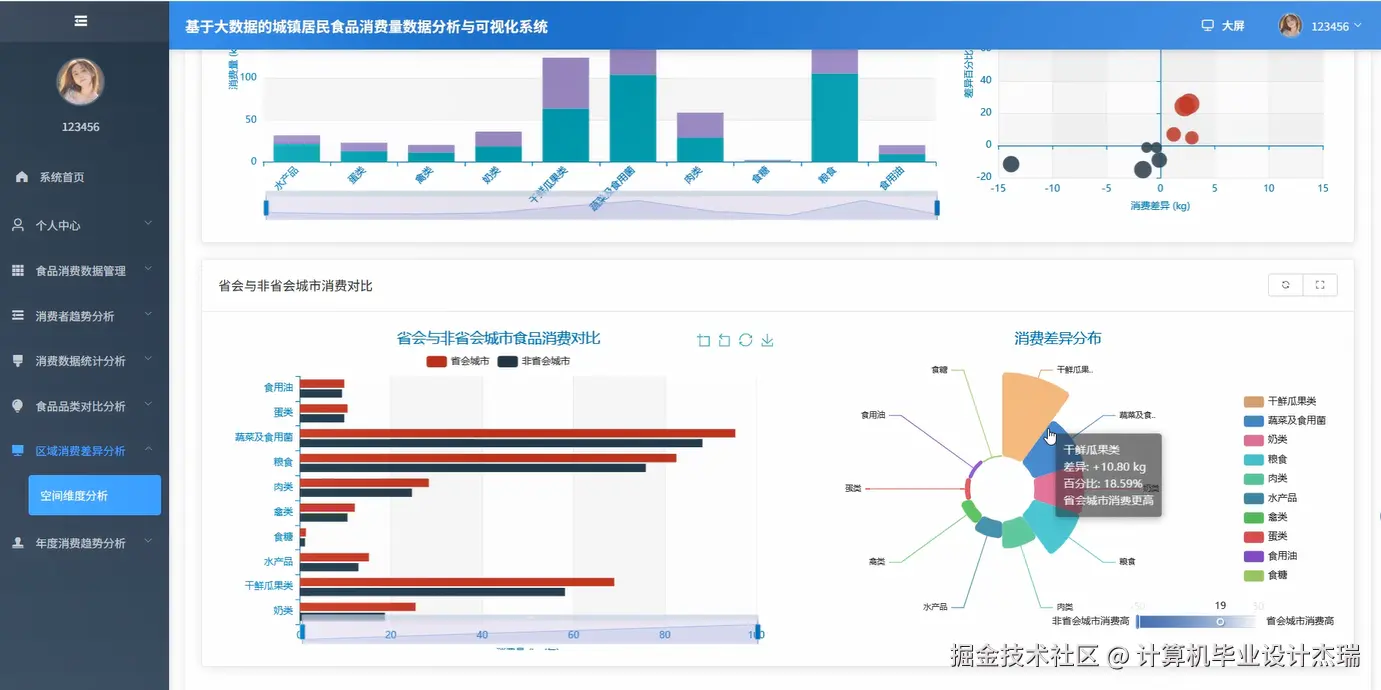Toggle 蔬菜及食用菌 in pie legend
The height and width of the screenshot is (690, 1381).
point(1284,420)
